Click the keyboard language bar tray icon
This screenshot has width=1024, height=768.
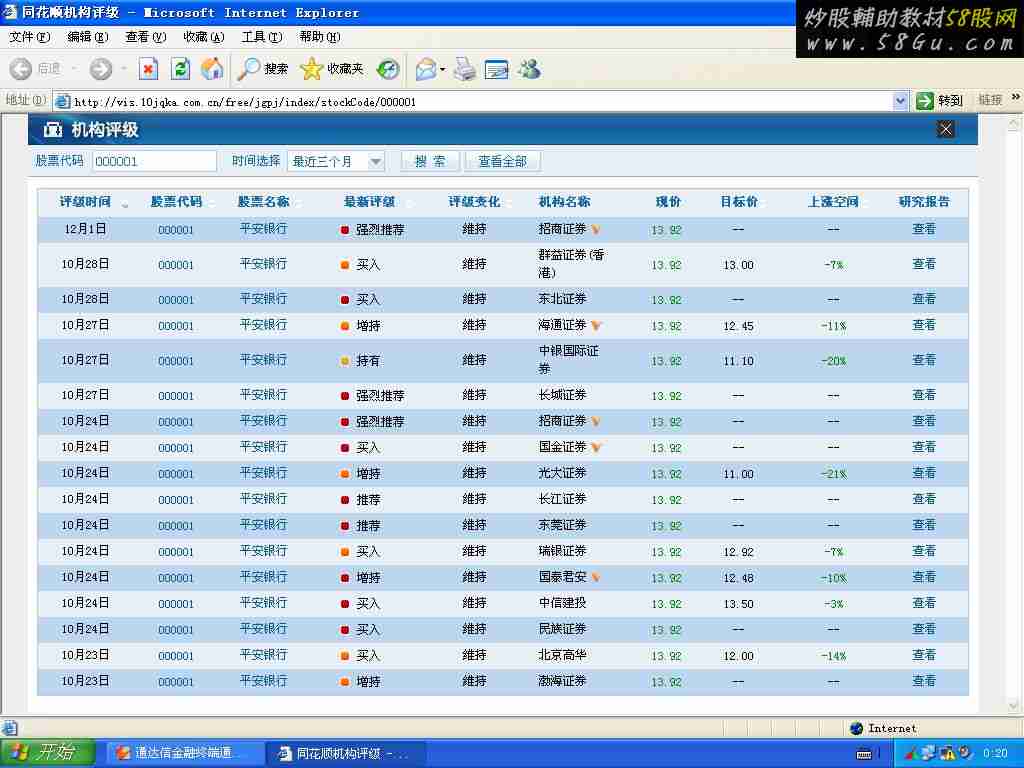click(x=864, y=754)
